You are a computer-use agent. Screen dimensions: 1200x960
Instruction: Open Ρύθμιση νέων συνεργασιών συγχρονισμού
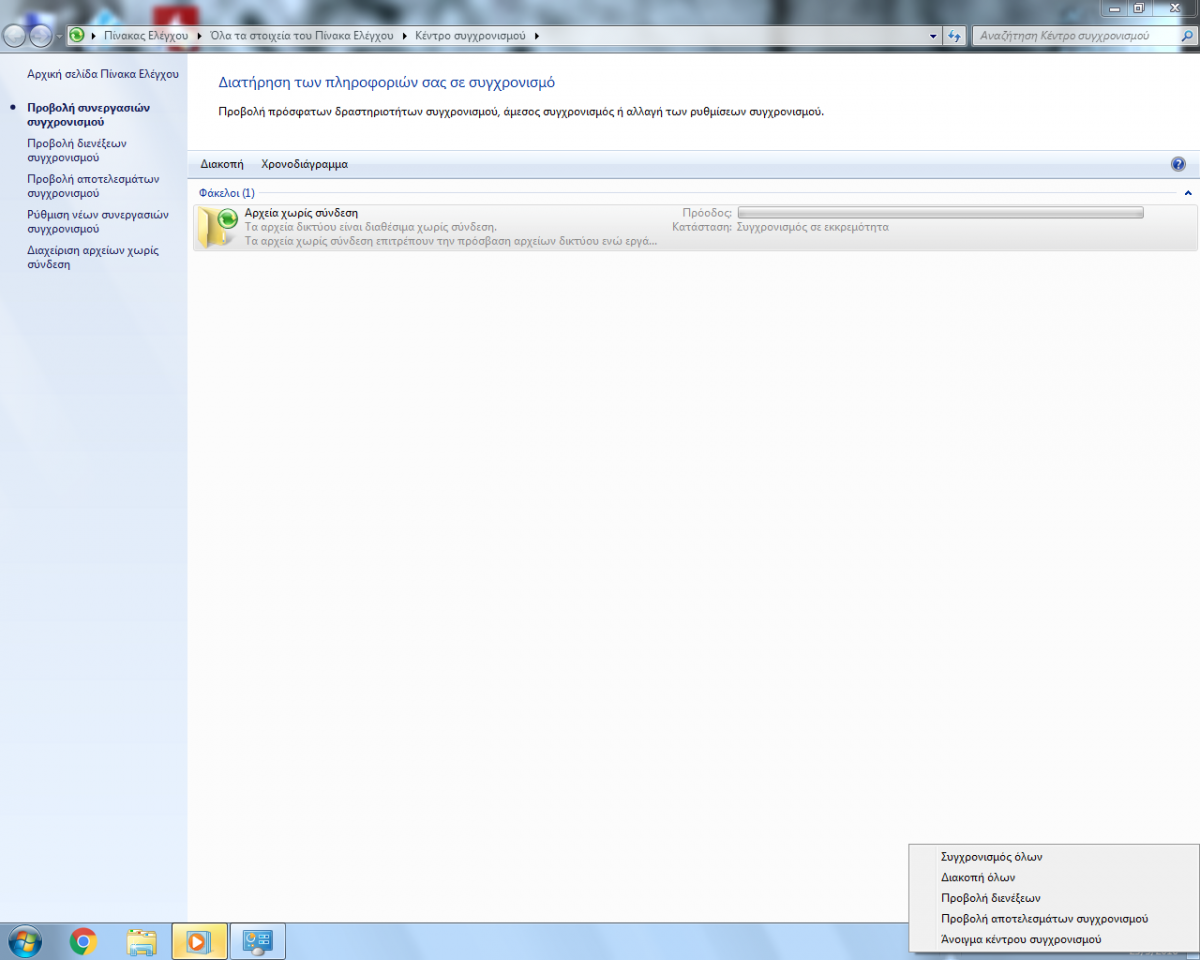(x=98, y=222)
